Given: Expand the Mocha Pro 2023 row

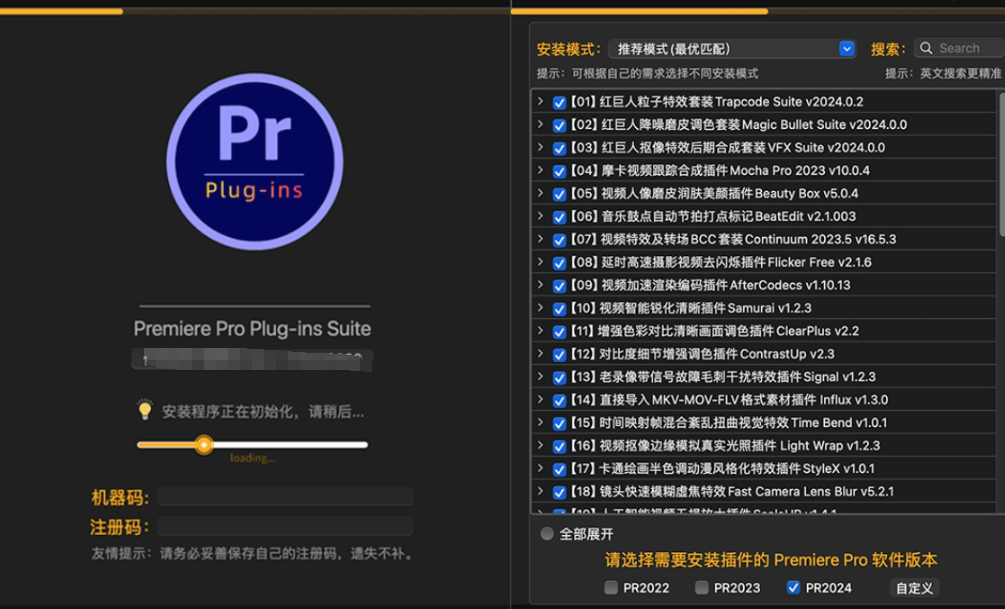Looking at the screenshot, I should pyautogui.click(x=540, y=170).
